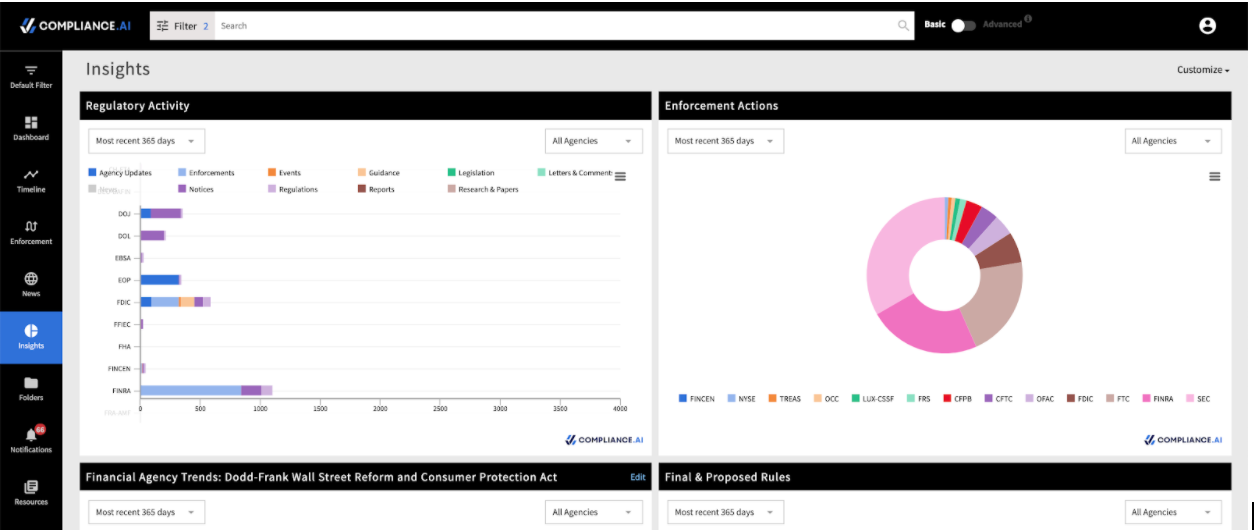Toggle Letters & Comments legend series

tap(575, 173)
